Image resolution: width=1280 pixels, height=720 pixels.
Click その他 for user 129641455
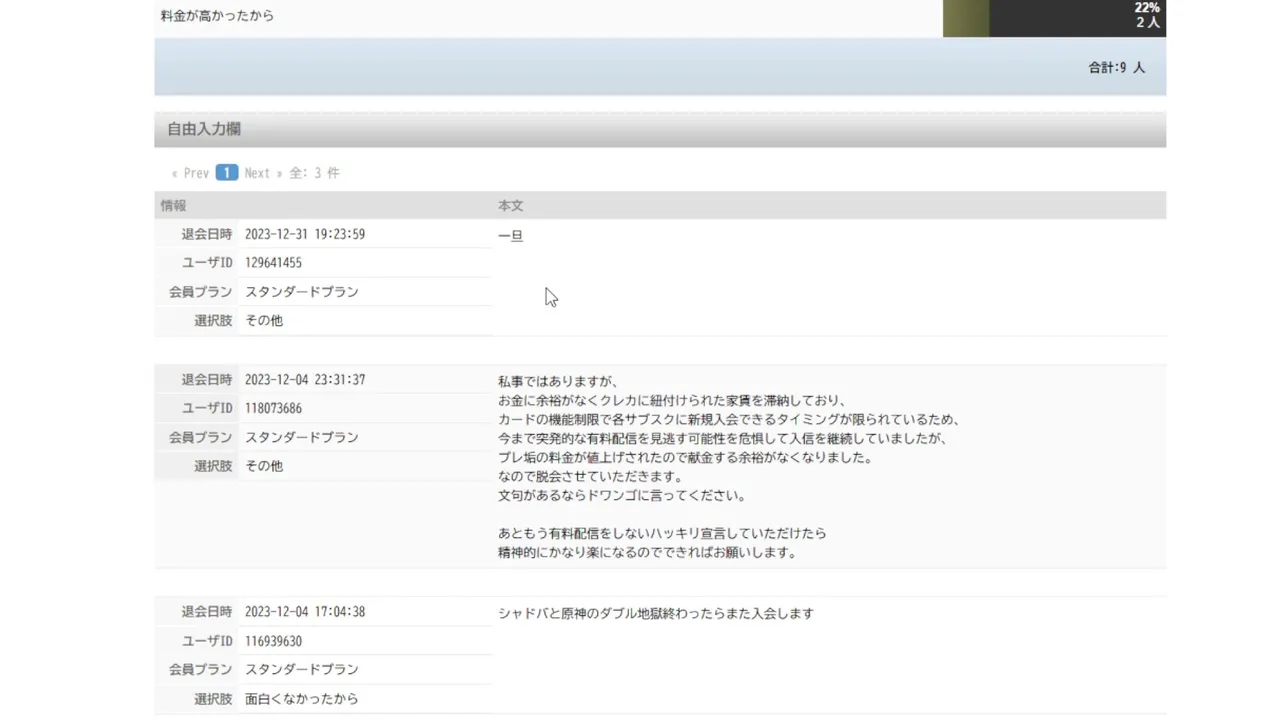264,321
